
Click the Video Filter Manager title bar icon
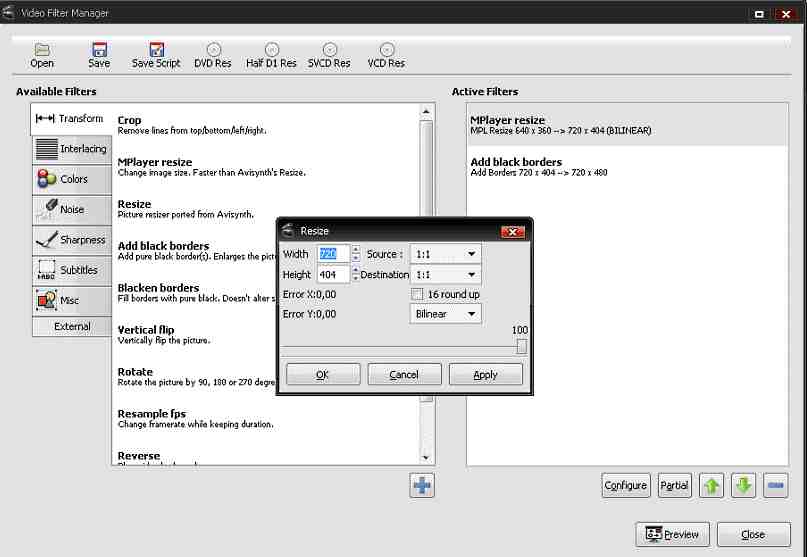pos(8,12)
